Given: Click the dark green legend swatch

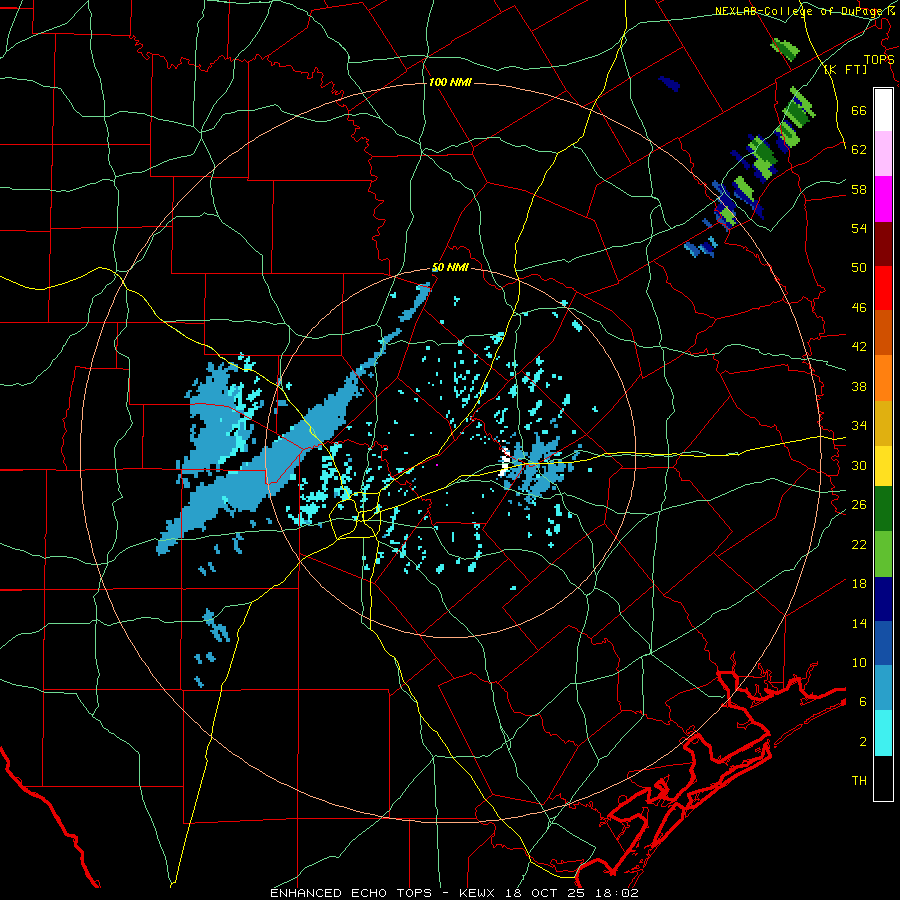Looking at the screenshot, I should tap(883, 508).
